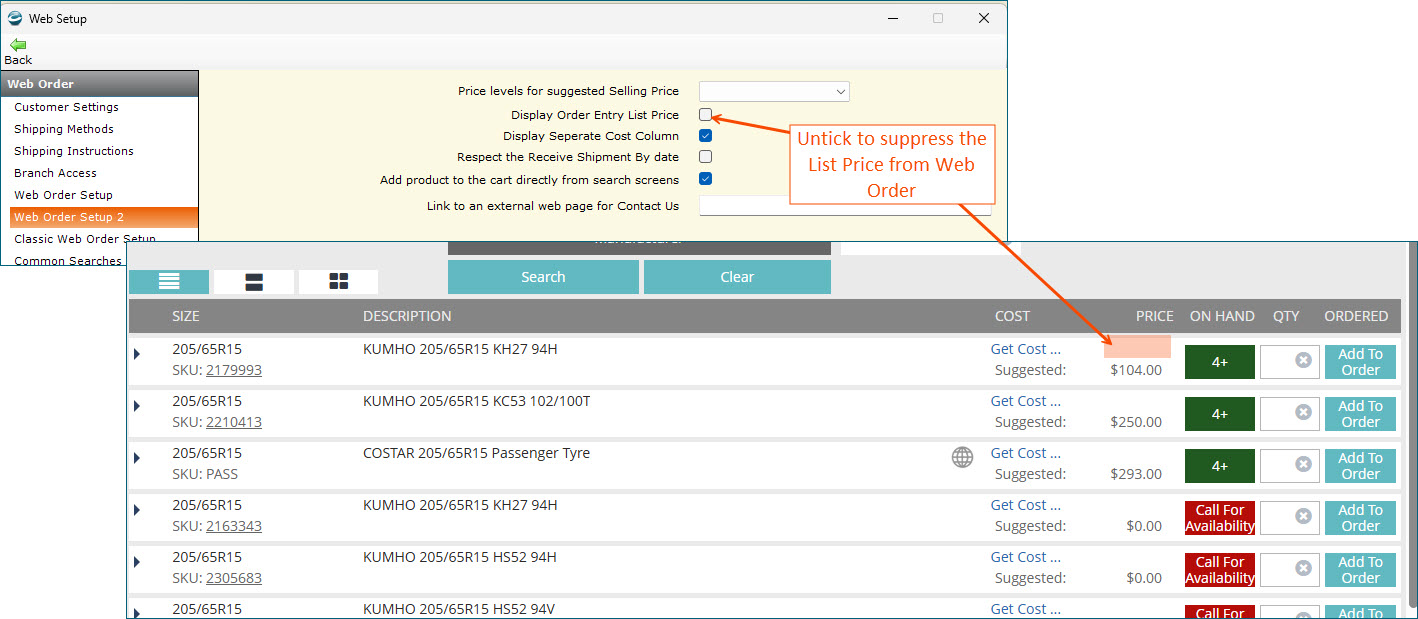Screen dimensions: 1418x619
Task: Click globe icon on COSTAR Passenger Tyre row
Action: pyautogui.click(x=962, y=458)
